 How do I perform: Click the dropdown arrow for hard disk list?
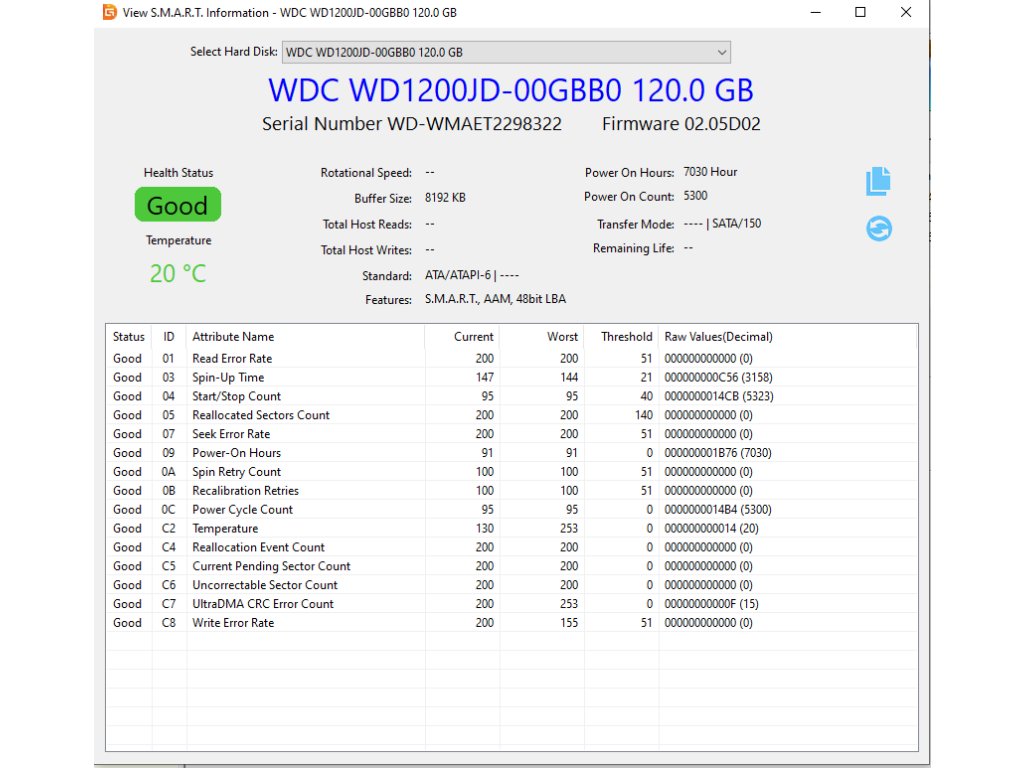click(x=722, y=52)
